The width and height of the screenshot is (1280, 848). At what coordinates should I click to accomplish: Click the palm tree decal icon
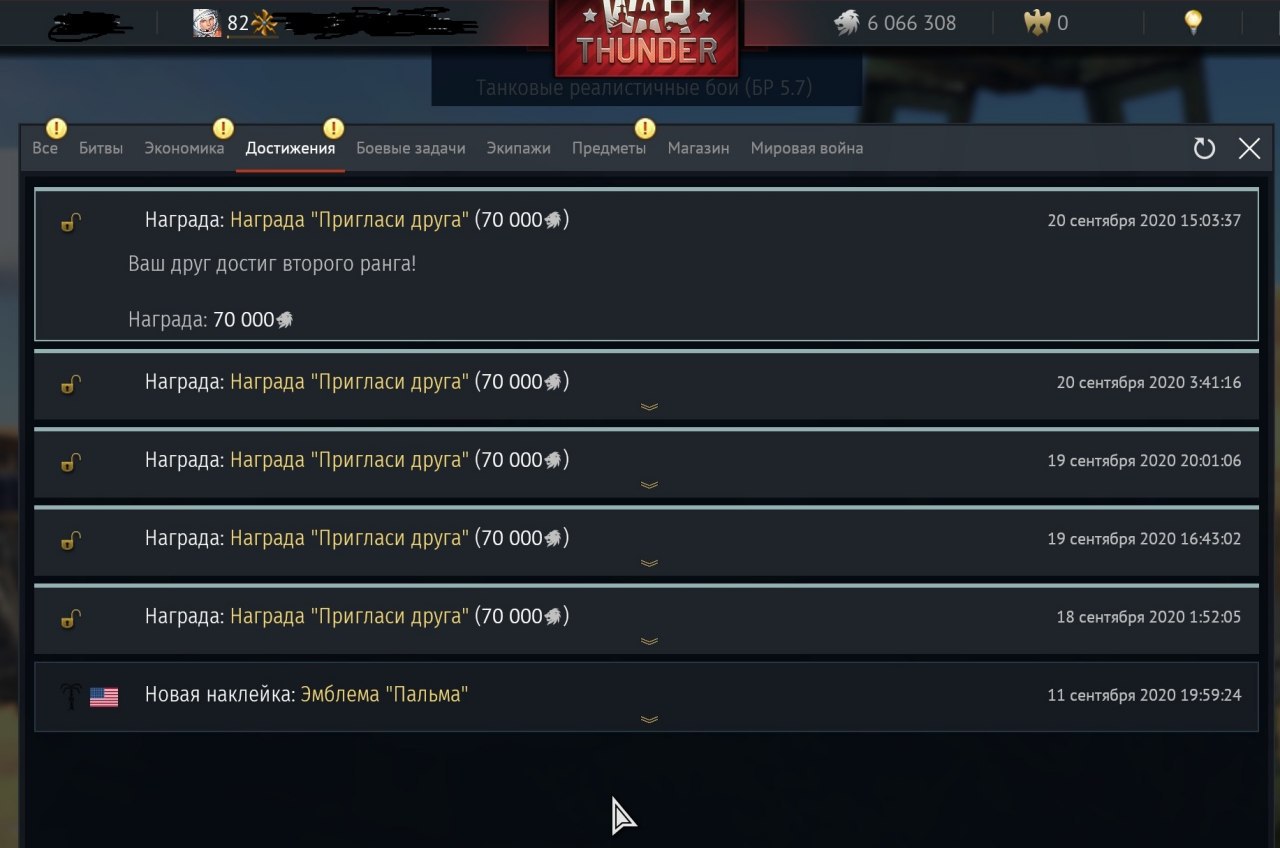pos(70,696)
